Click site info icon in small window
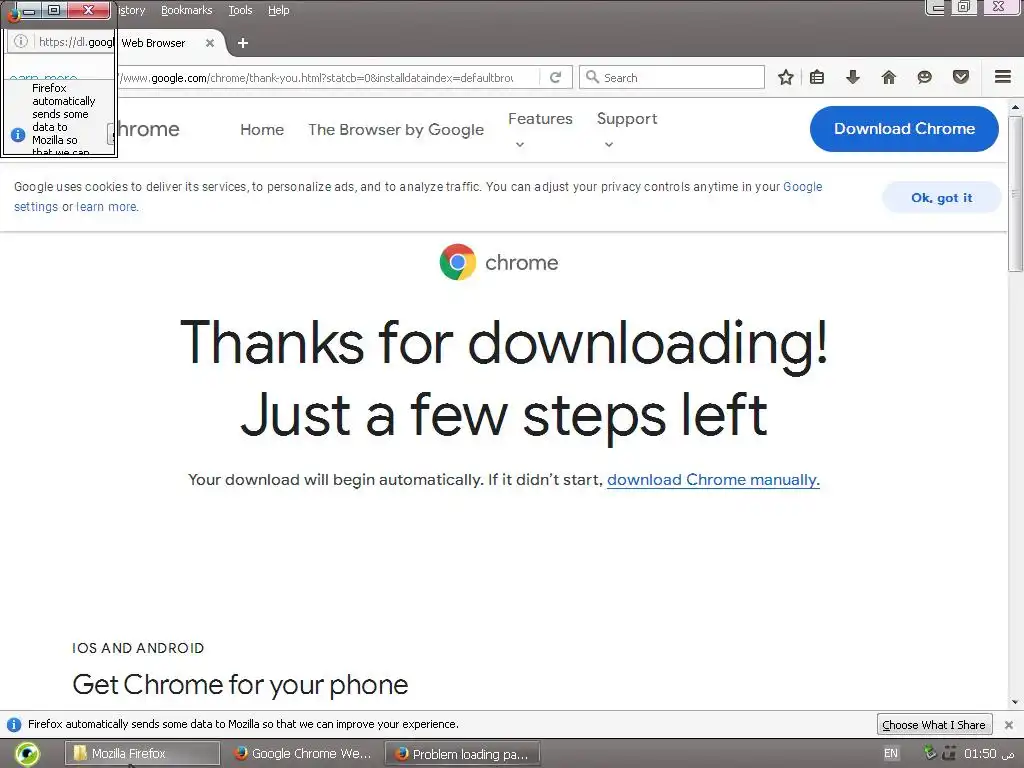The image size is (1024, 768). (21, 42)
